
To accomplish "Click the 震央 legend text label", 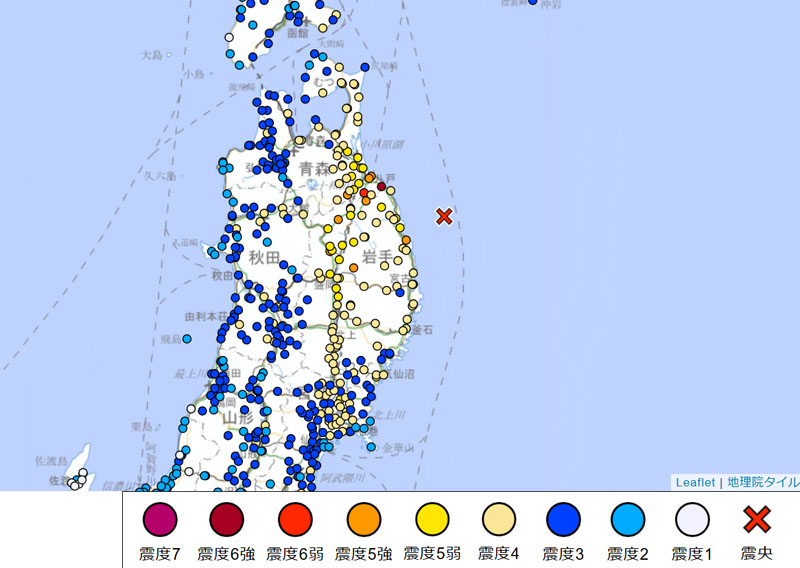I will tap(757, 553).
